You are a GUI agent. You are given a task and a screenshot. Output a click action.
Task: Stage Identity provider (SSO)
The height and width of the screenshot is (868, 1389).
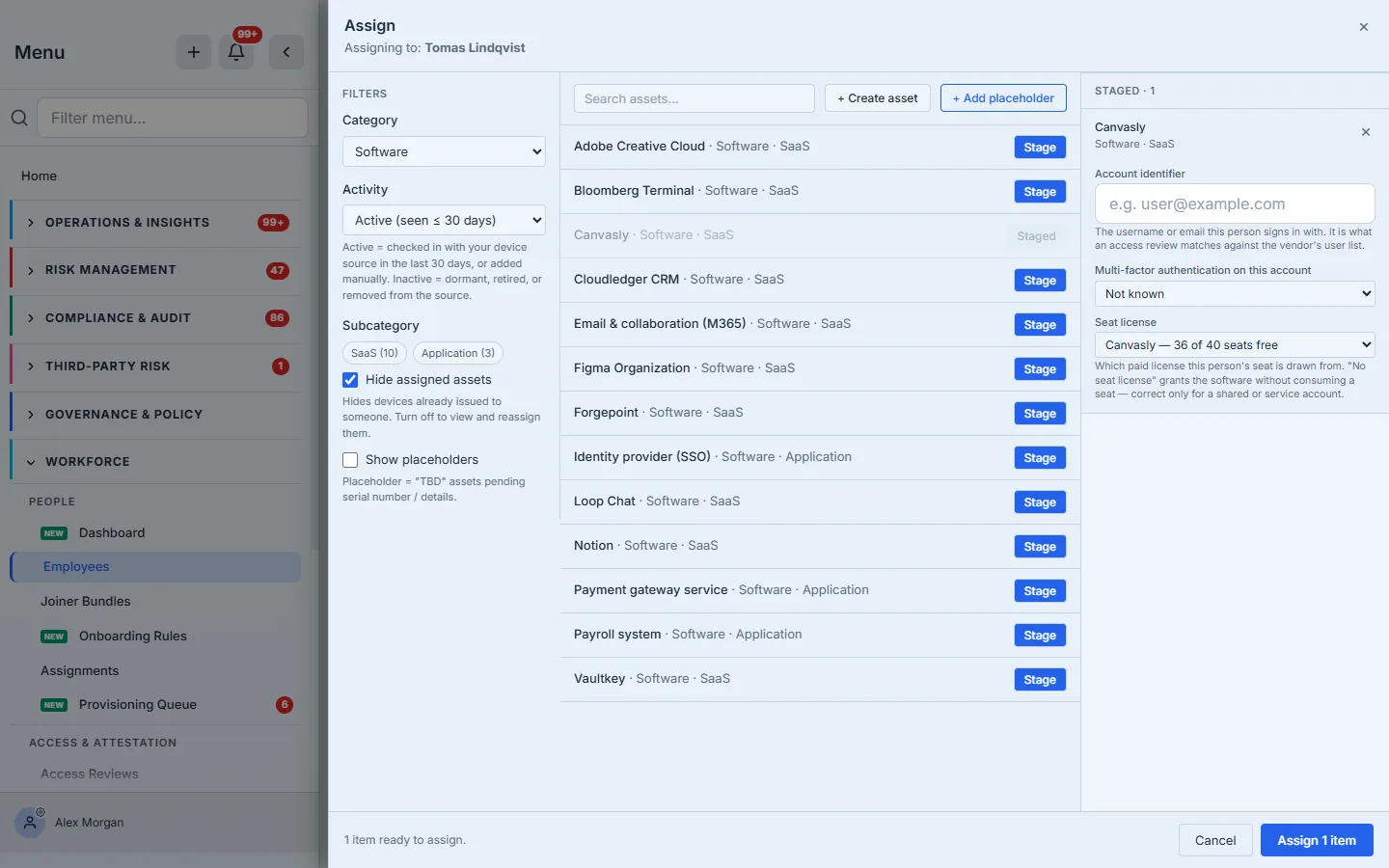[x=1040, y=458]
